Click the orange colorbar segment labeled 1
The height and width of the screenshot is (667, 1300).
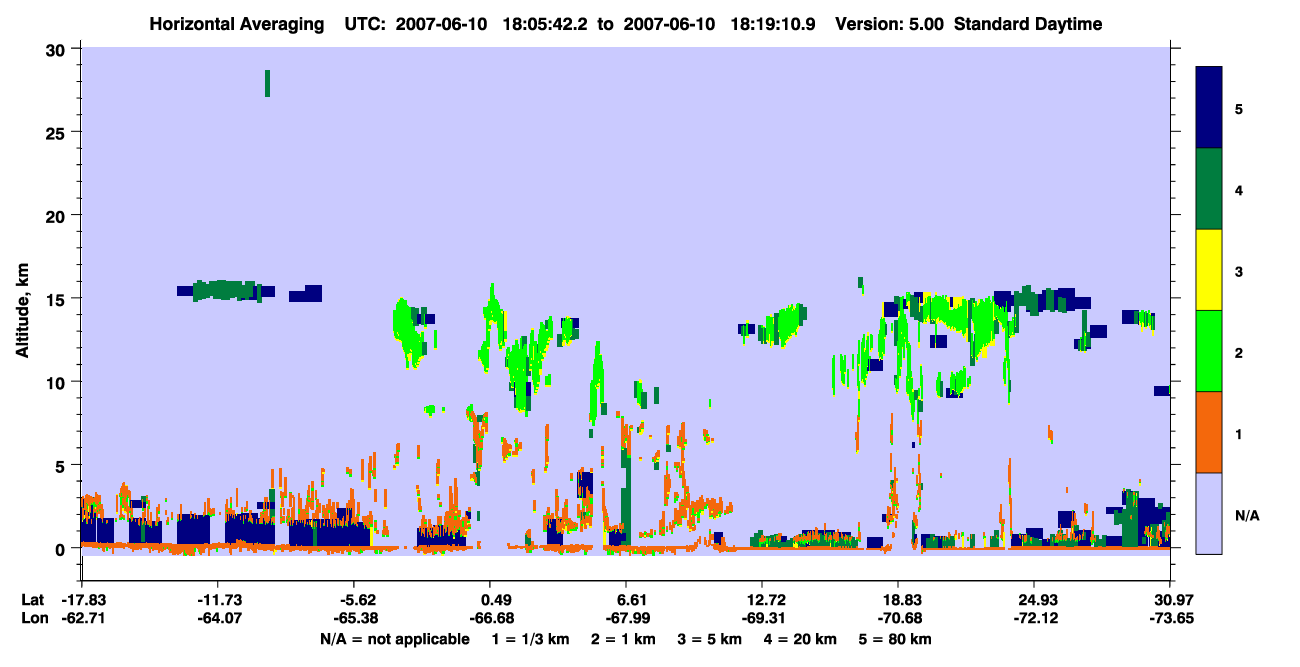1209,432
